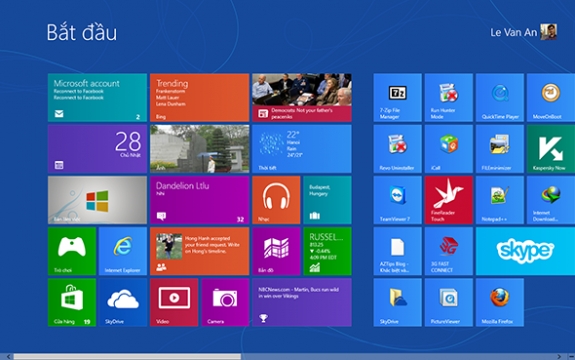Open the TeamViewer 7 tile
This screenshot has width=575, height=360.
coord(398,200)
